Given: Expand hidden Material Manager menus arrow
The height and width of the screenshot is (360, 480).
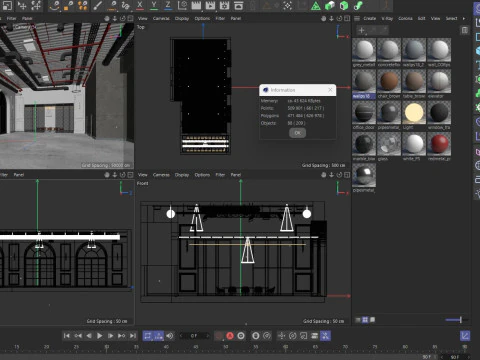Looking at the screenshot, I should click(x=464, y=18).
